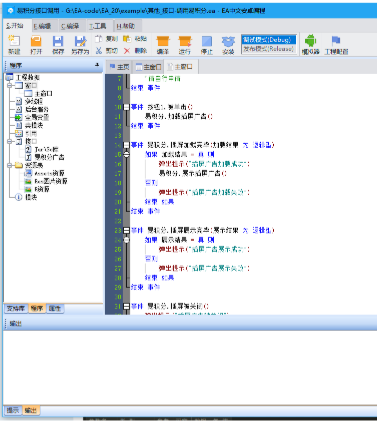Click the 运行 (Run) orange box icon
The image size is (385, 426).
(184, 41)
